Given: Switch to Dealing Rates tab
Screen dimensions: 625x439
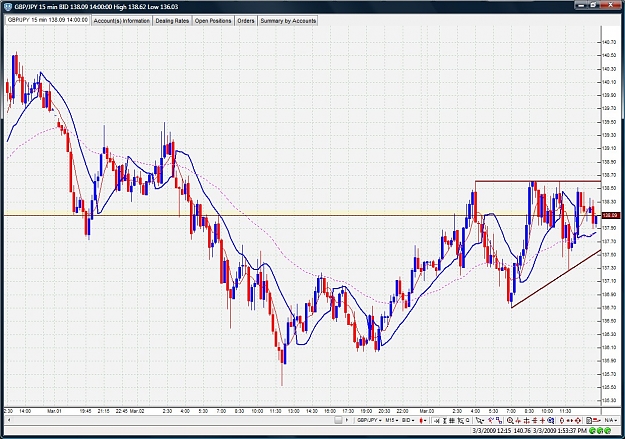Looking at the screenshot, I should click(172, 21).
